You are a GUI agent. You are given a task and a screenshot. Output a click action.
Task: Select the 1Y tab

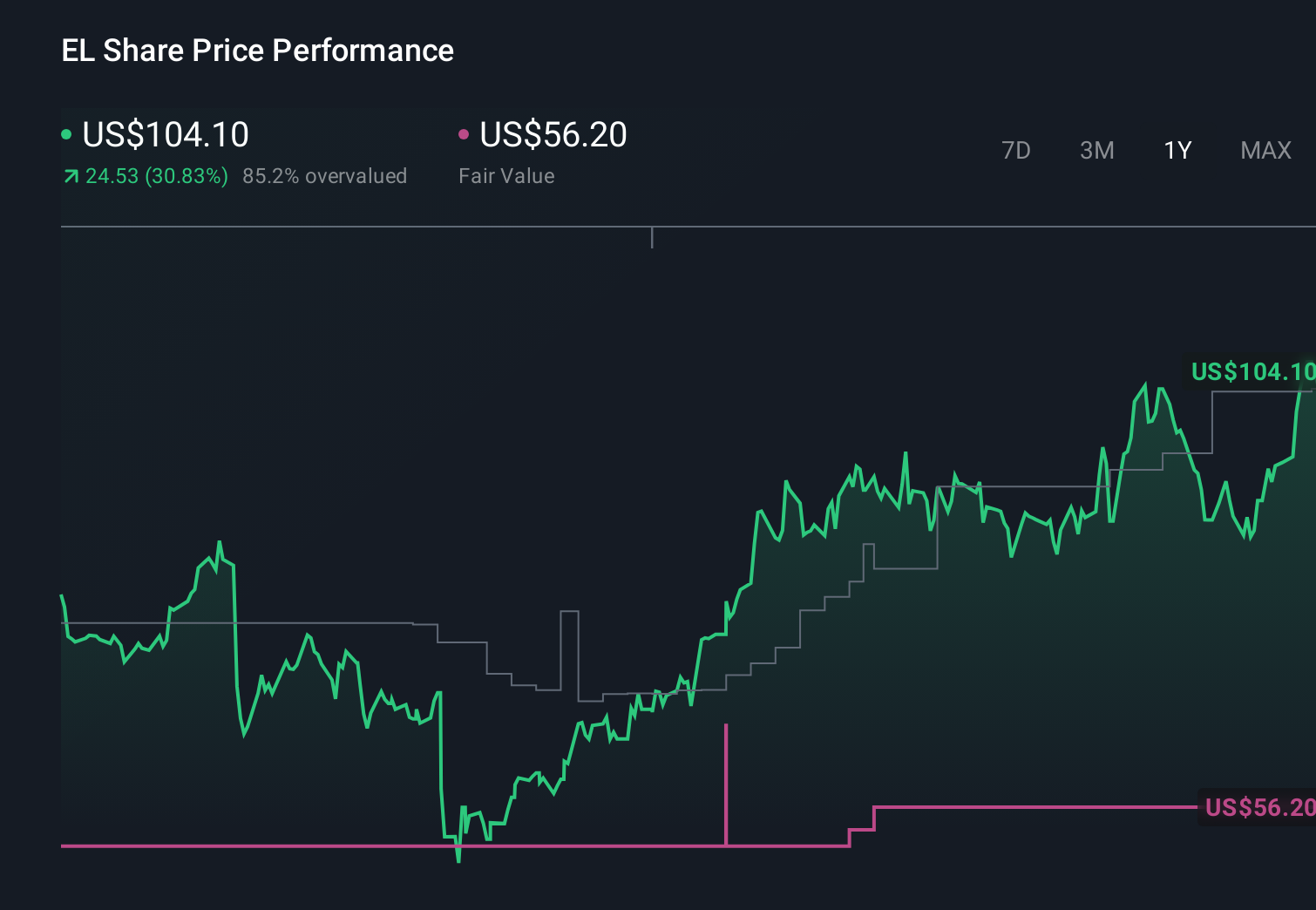click(1177, 150)
